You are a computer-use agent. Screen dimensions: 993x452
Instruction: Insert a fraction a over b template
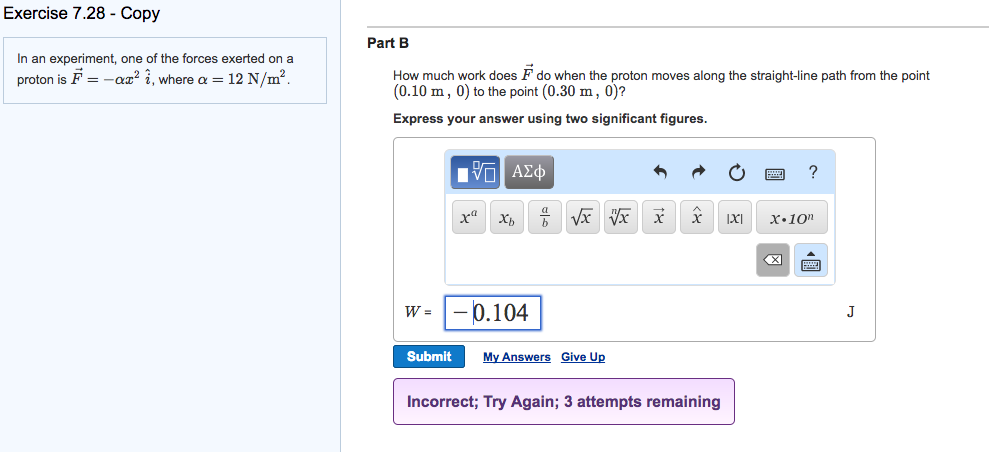[x=545, y=218]
